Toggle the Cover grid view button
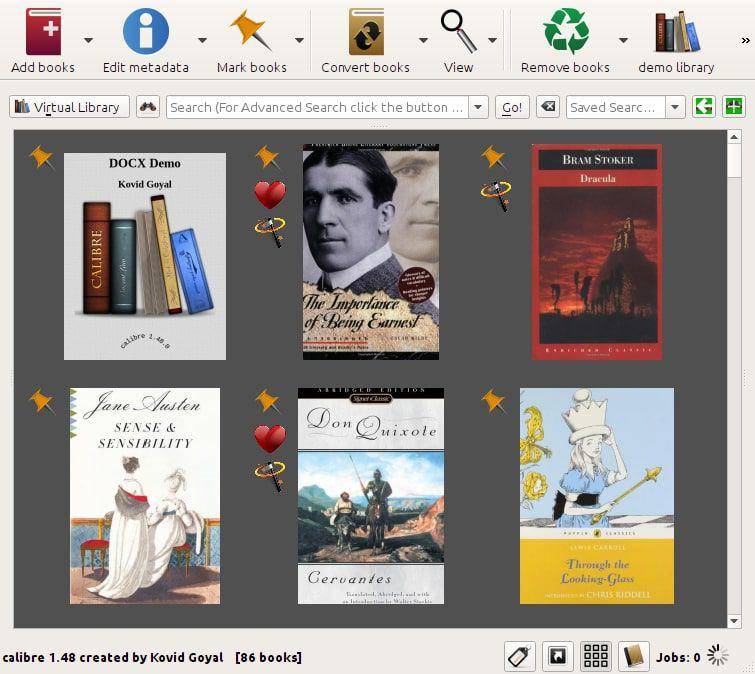The width and height of the screenshot is (755, 674). (x=596, y=656)
